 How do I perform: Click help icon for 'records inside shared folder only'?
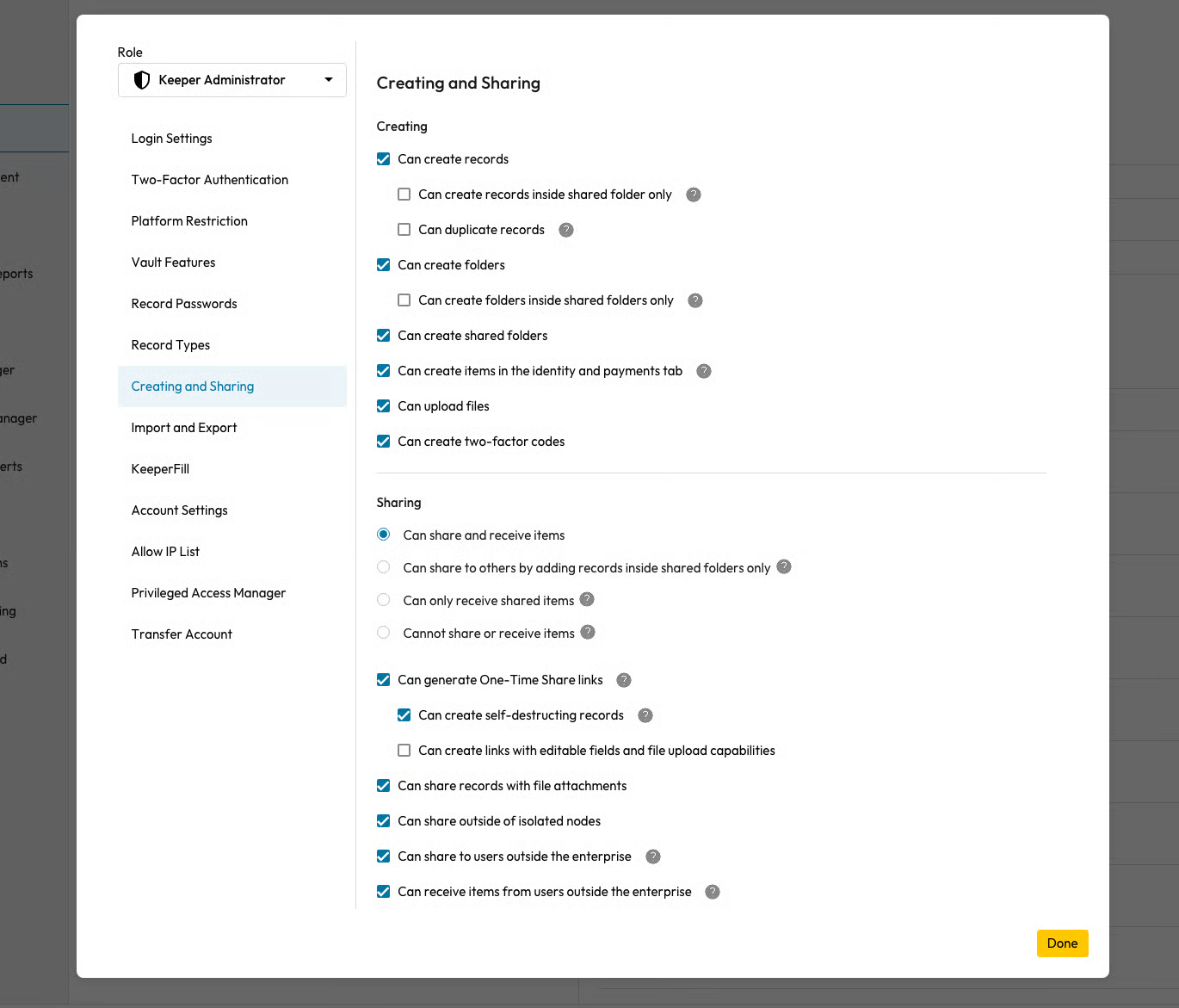point(694,195)
